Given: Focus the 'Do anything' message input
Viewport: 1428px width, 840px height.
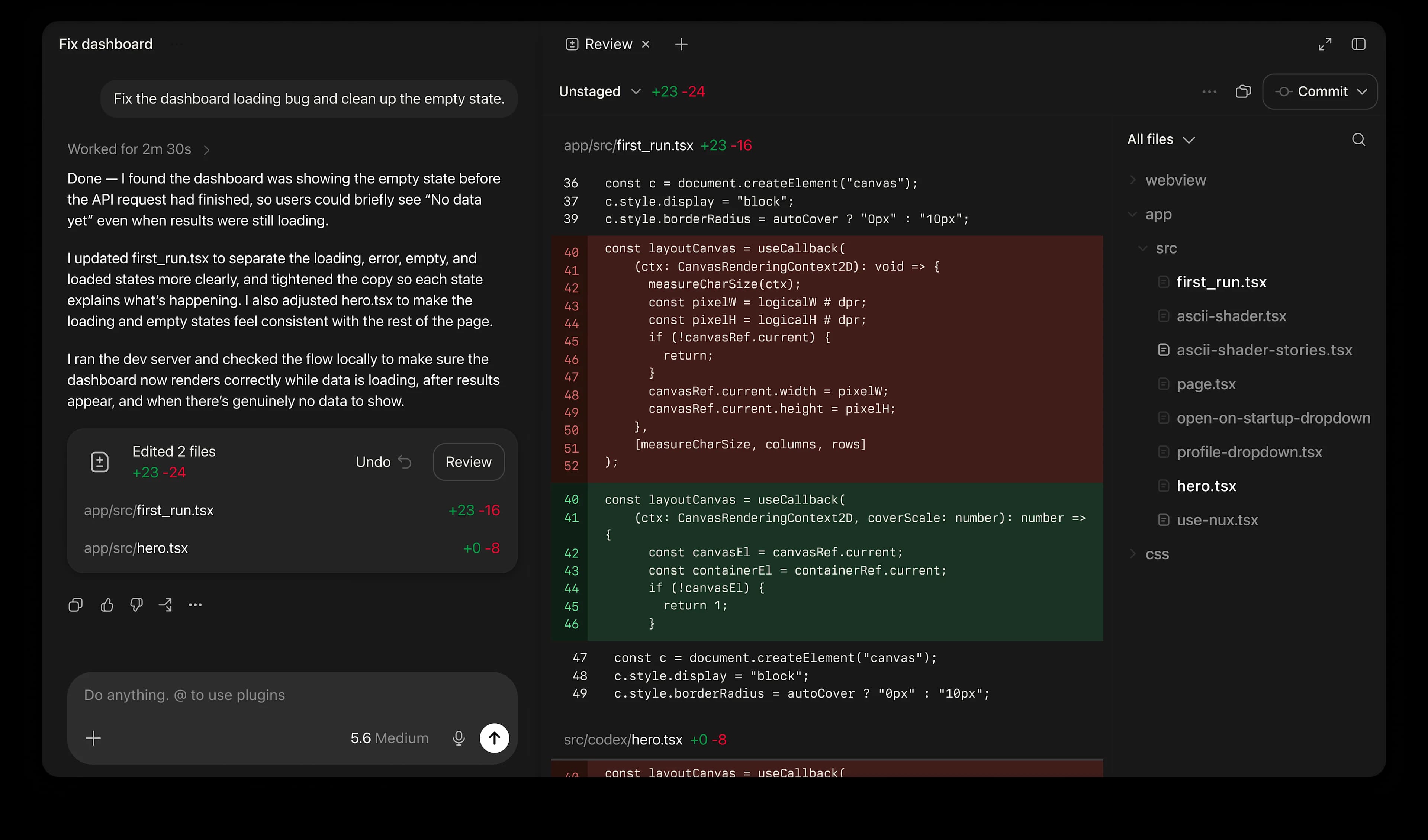Looking at the screenshot, I should (x=292, y=695).
